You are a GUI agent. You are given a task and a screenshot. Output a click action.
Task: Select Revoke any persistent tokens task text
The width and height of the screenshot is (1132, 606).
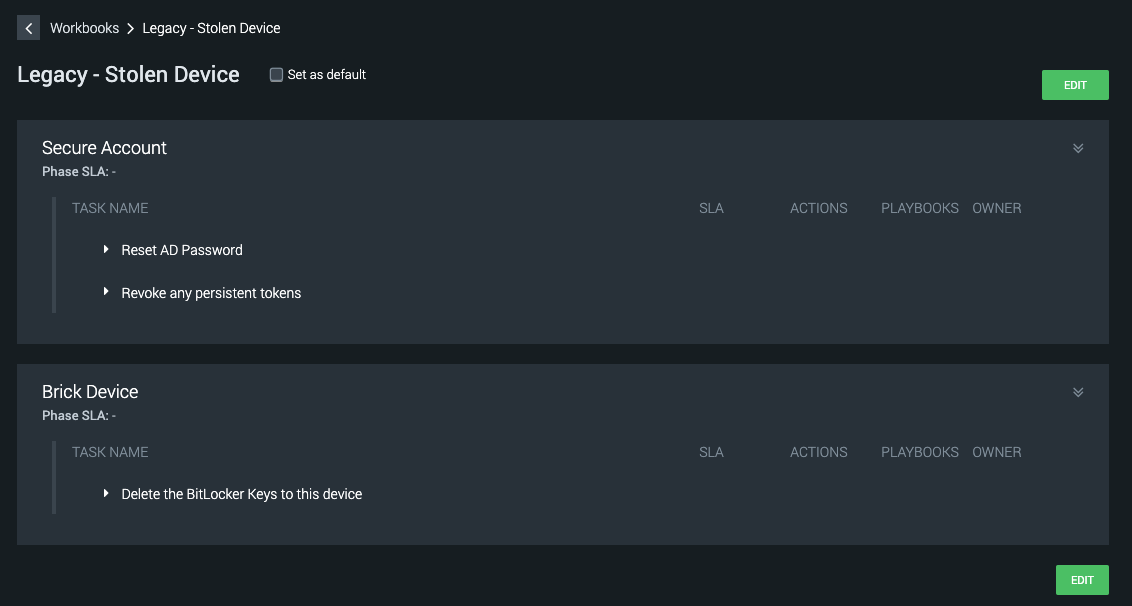coord(211,293)
